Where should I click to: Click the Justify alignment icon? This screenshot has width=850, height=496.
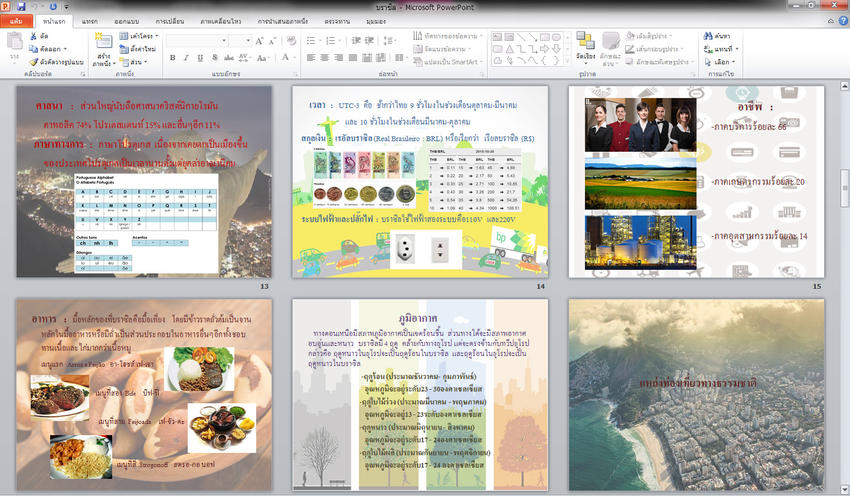[353, 57]
